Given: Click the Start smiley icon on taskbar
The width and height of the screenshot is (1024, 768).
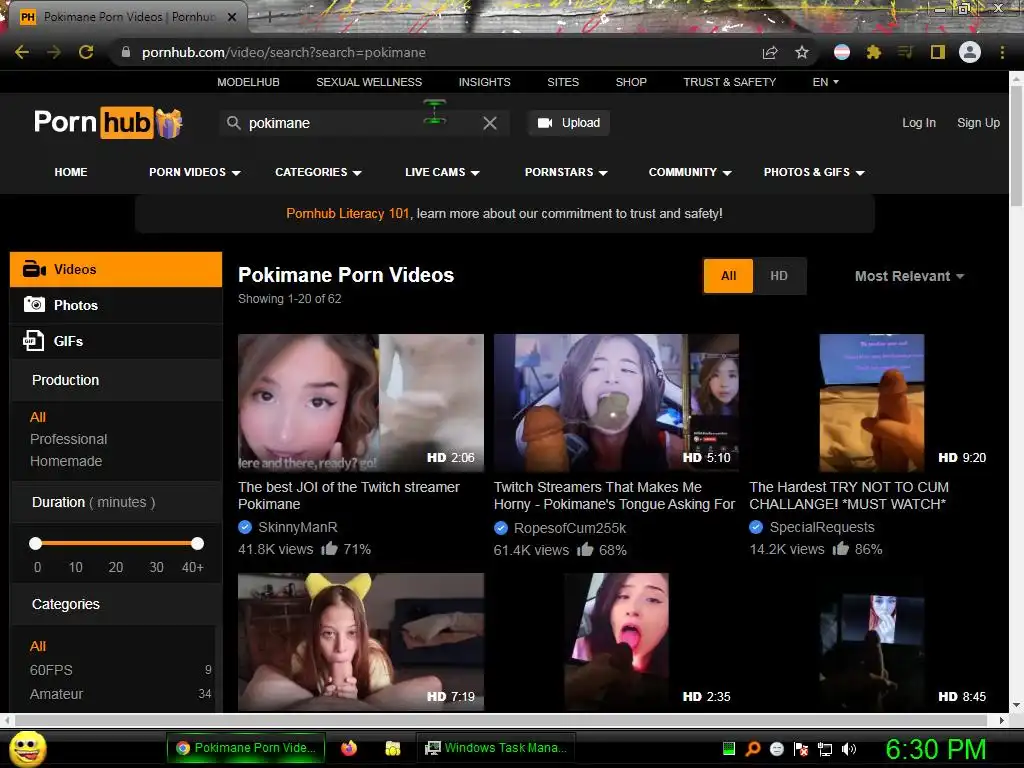Looking at the screenshot, I should coord(27,748).
